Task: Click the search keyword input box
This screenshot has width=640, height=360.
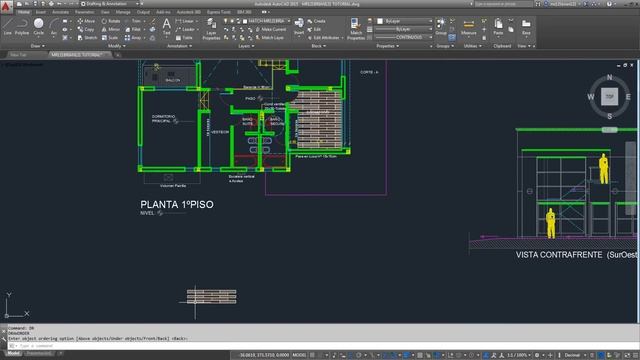Action: click(504, 4)
